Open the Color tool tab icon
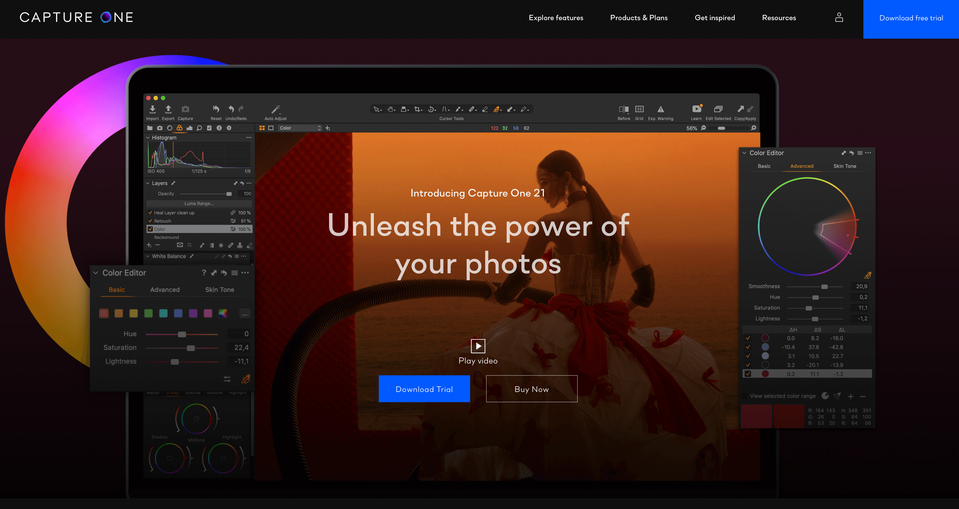959x509 pixels. tap(179, 128)
